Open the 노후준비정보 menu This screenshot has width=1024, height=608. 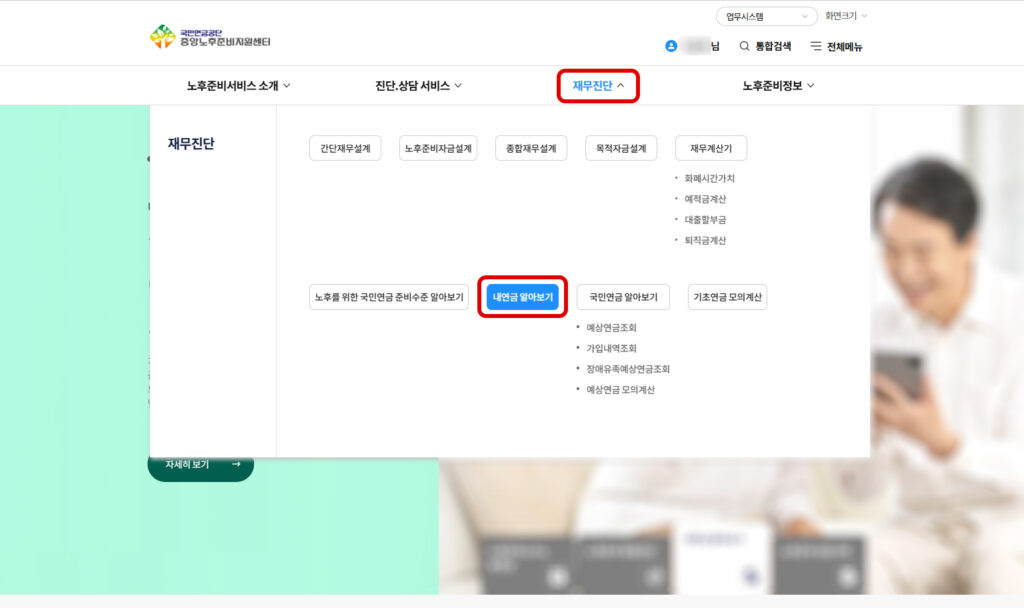pos(778,86)
